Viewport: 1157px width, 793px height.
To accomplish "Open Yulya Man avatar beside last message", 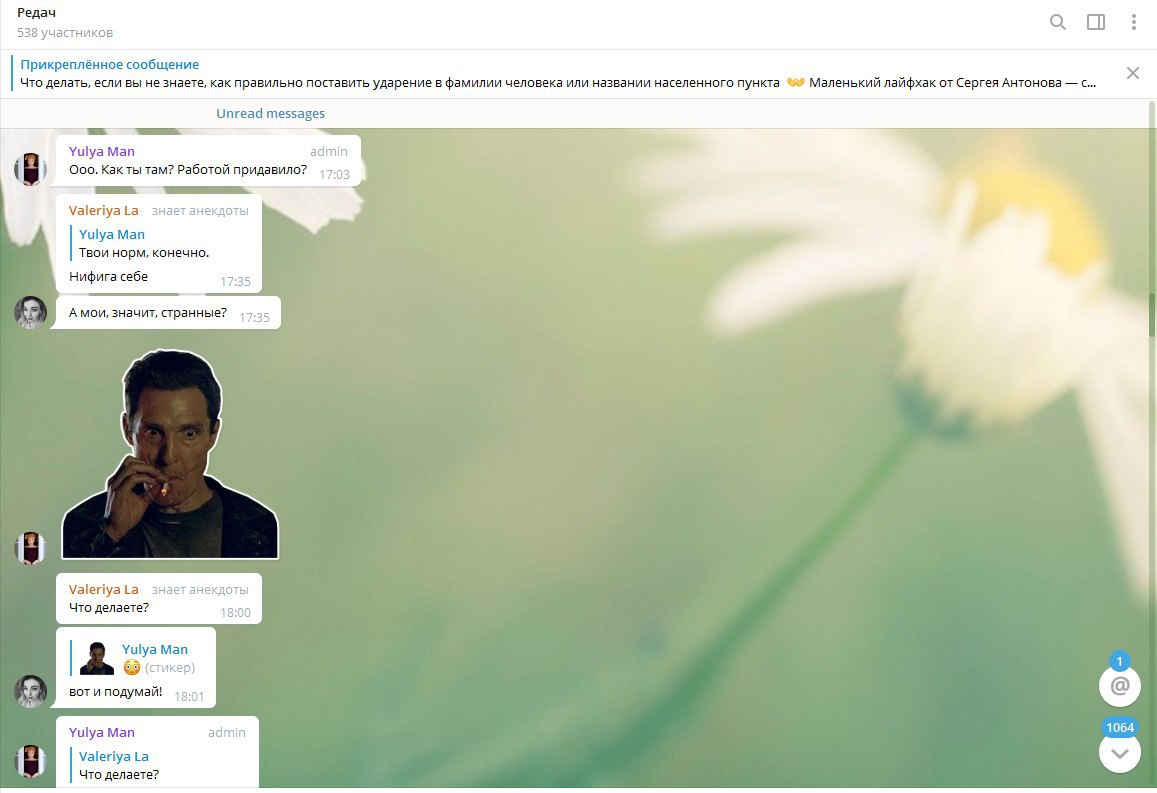I will (x=30, y=761).
